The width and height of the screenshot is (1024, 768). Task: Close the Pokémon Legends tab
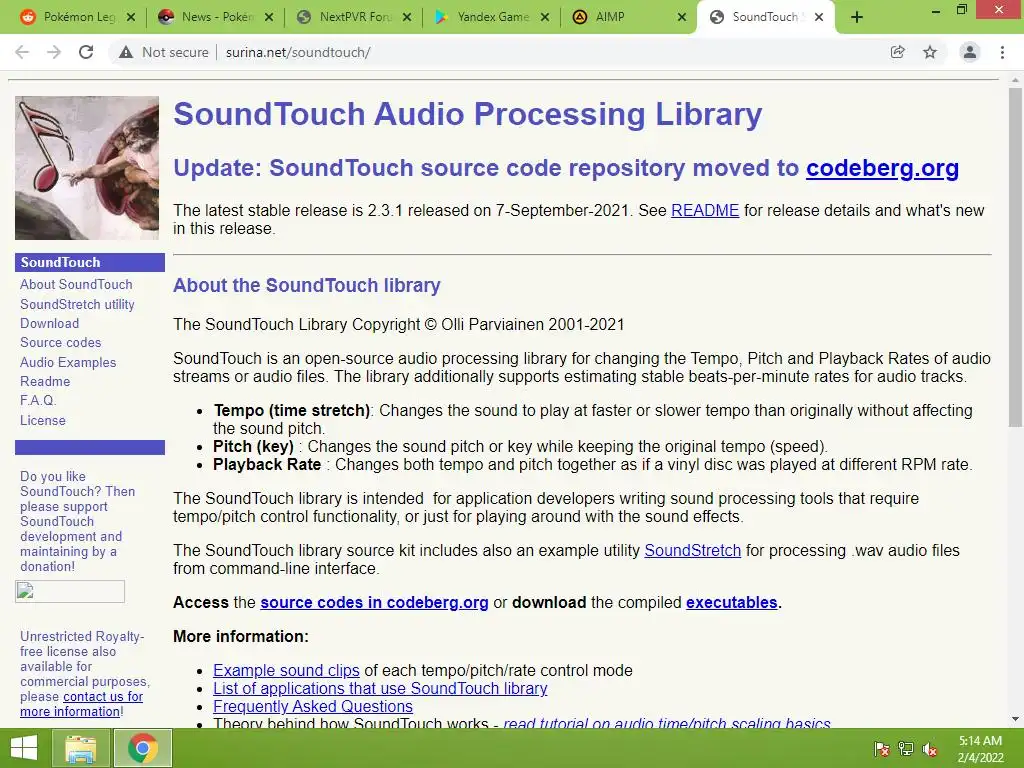point(131,17)
